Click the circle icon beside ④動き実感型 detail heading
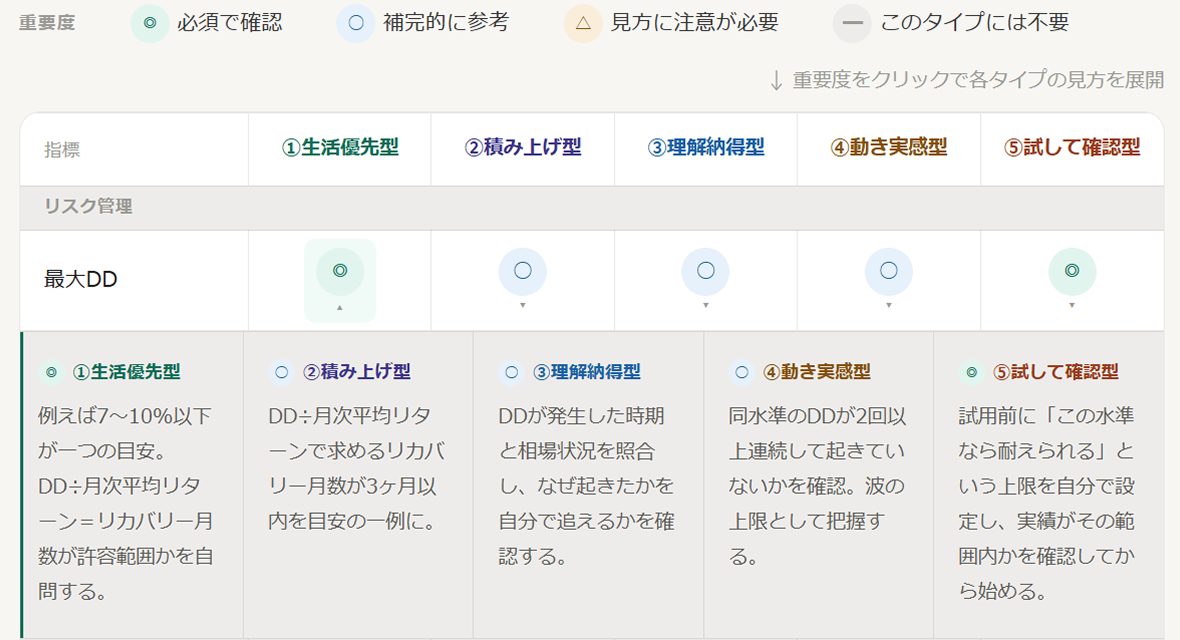1180x640 pixels. point(742,372)
